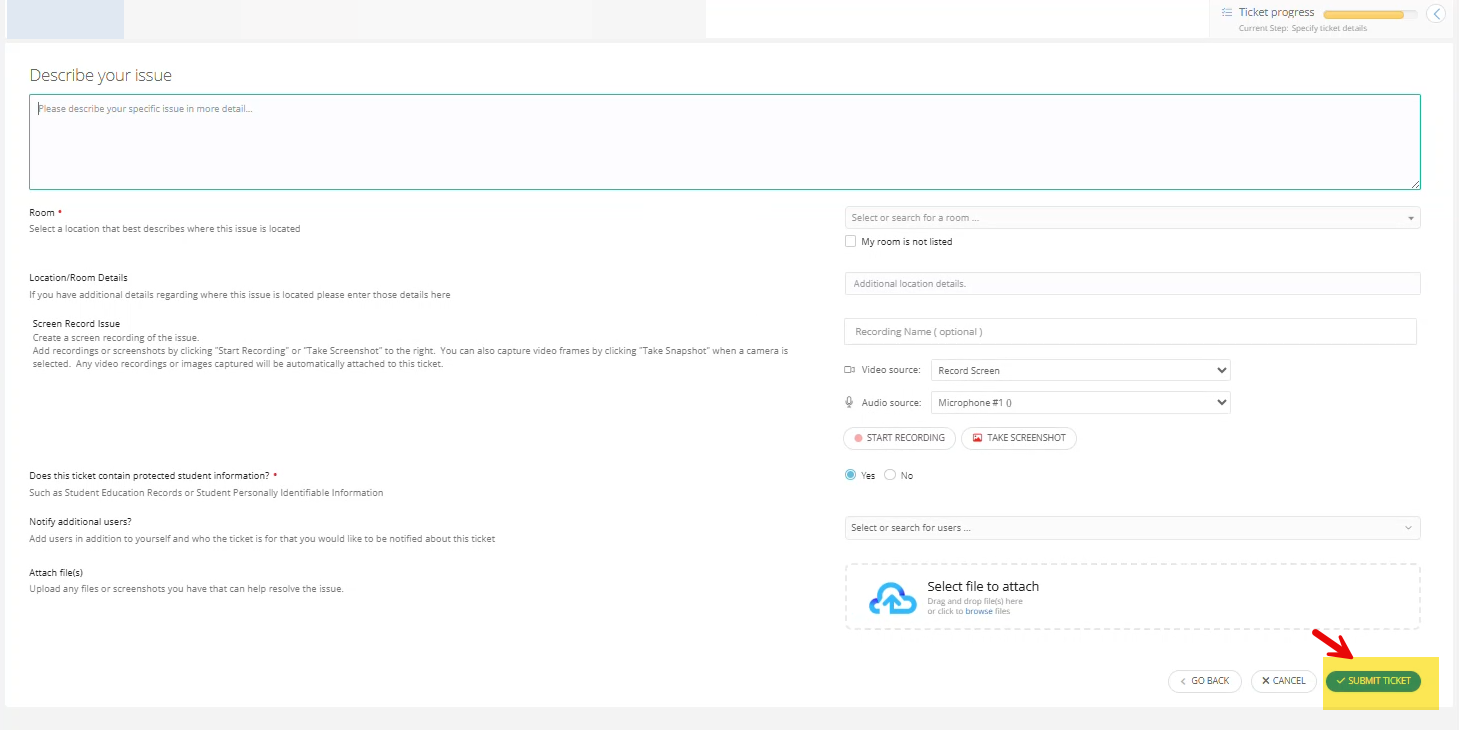Viewport: 1459px width, 730px height.
Task: Click the cloud upload icon
Action: (x=891, y=597)
